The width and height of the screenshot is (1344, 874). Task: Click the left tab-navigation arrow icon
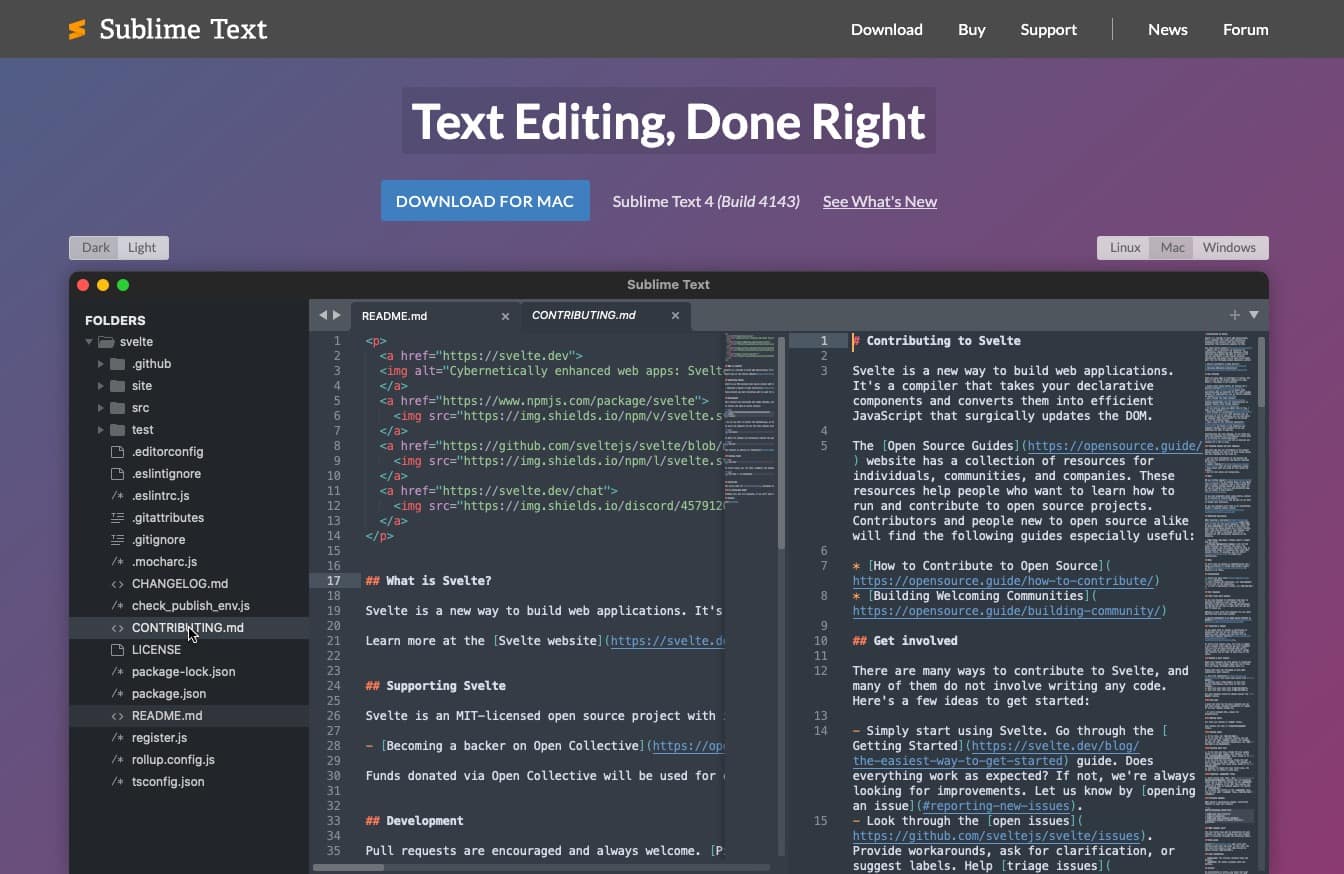(322, 314)
